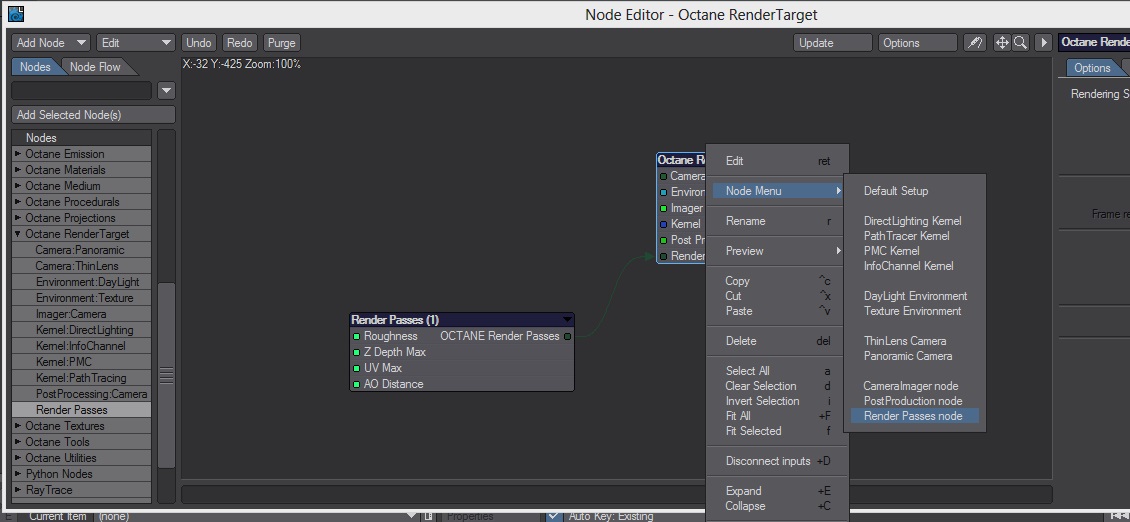Viewport: 1130px width, 522px height.
Task: Click the Roughness input socket
Action: 356,336
